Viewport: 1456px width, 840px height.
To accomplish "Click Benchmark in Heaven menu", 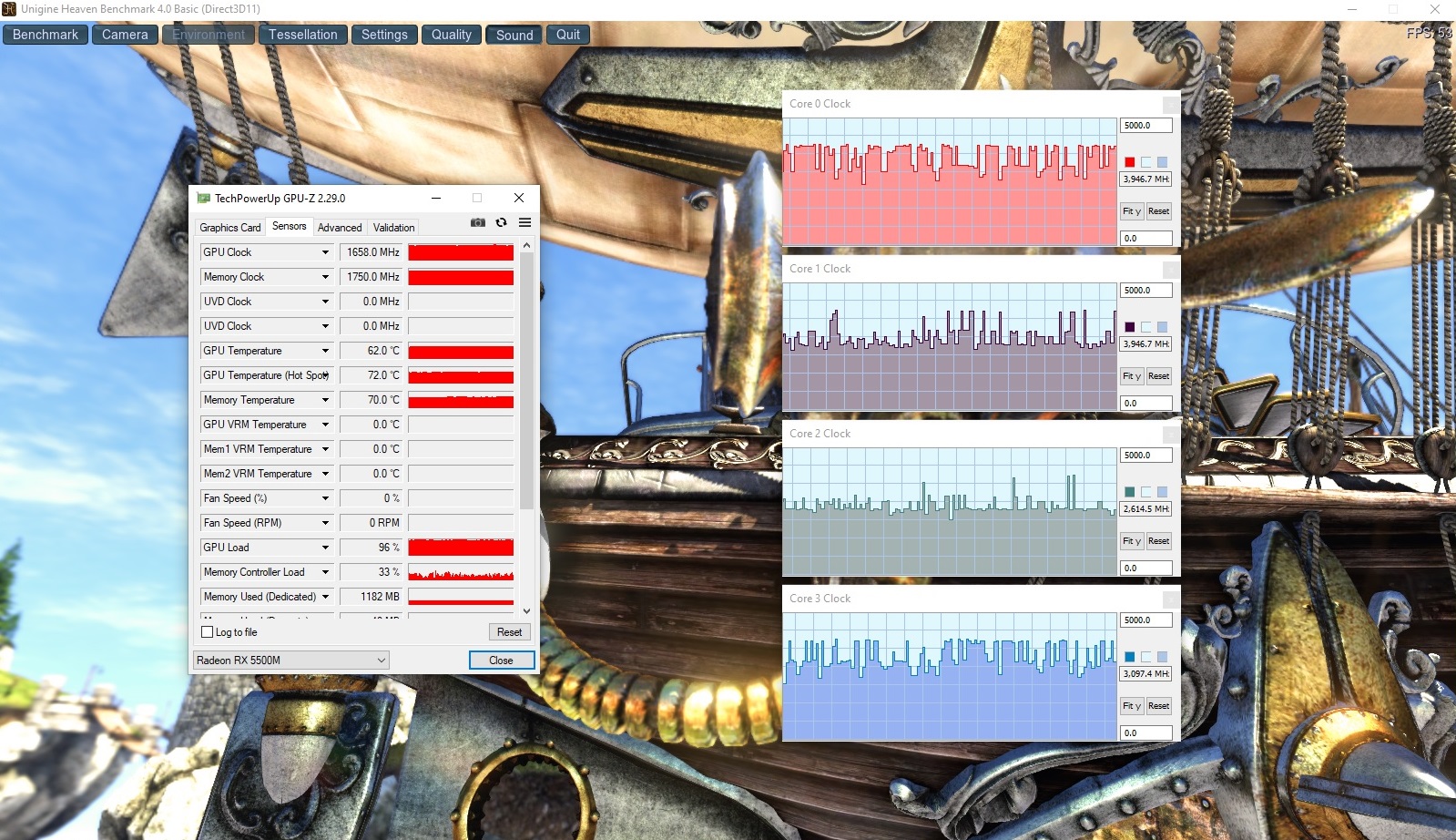I will (46, 35).
